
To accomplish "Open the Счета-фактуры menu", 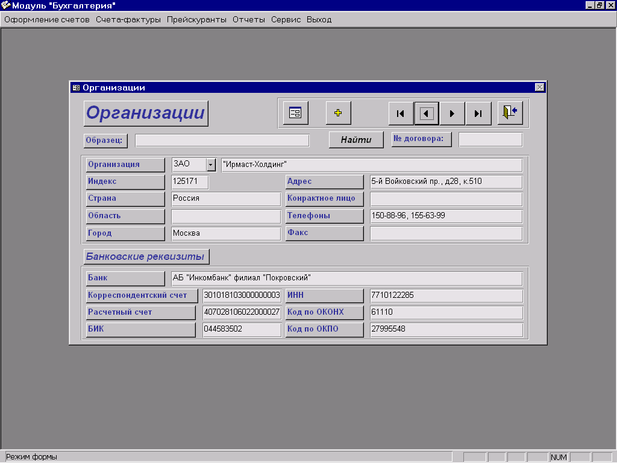I will pos(128,19).
